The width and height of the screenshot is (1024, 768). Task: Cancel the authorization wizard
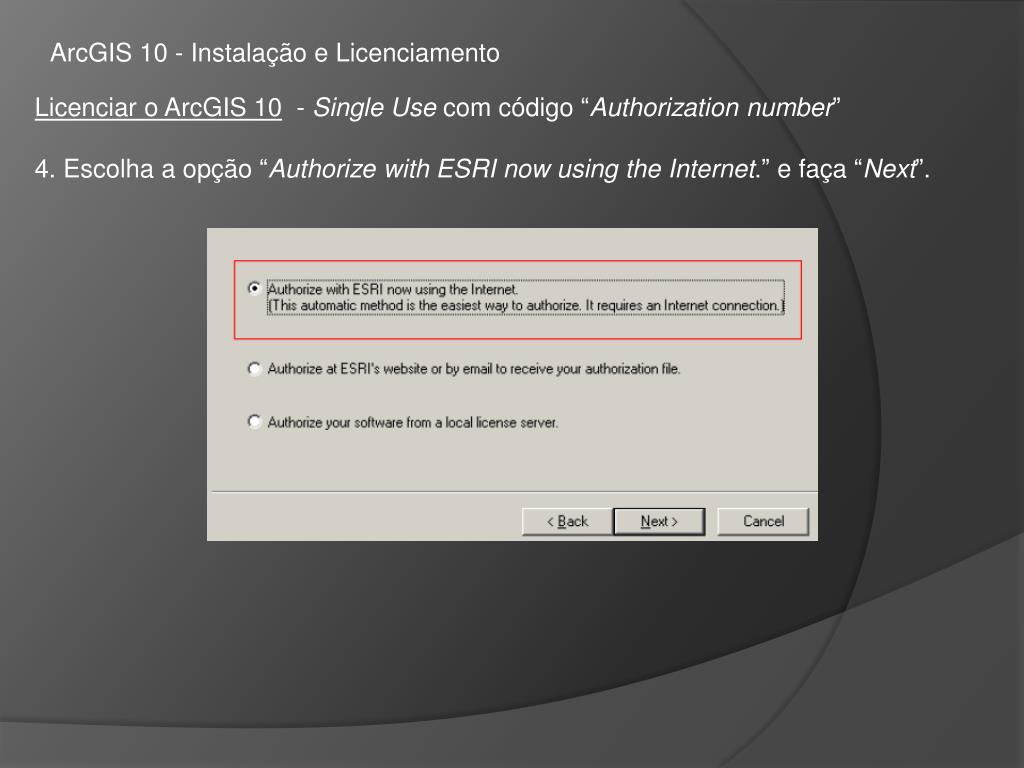pos(763,521)
